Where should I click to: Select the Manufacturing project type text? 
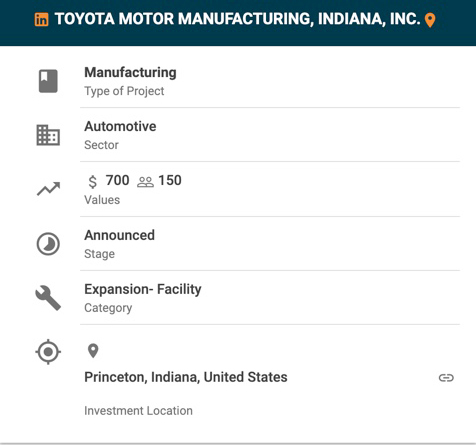click(130, 72)
